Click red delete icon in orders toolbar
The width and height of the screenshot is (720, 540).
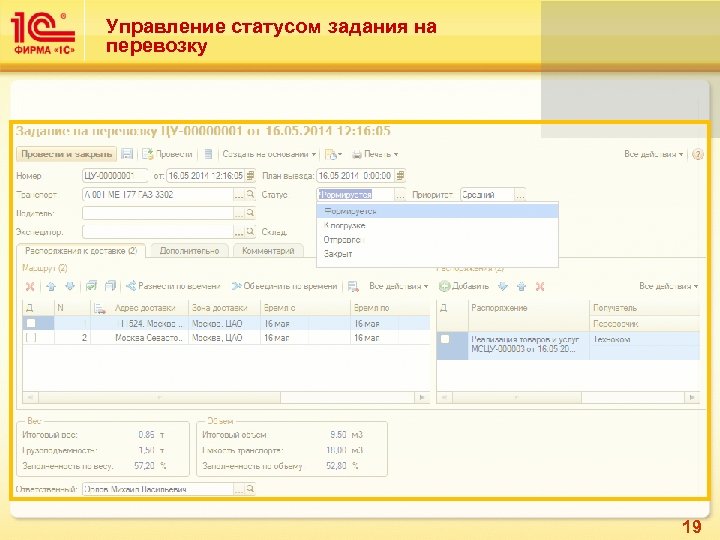pos(540,287)
